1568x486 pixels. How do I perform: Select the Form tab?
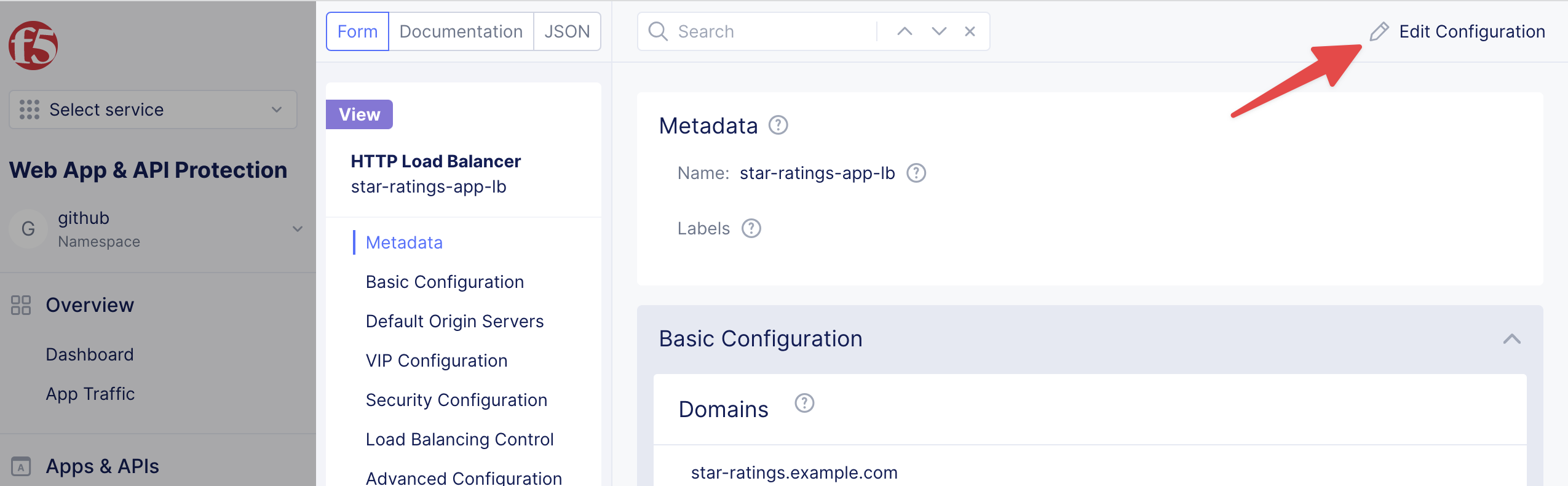357,31
